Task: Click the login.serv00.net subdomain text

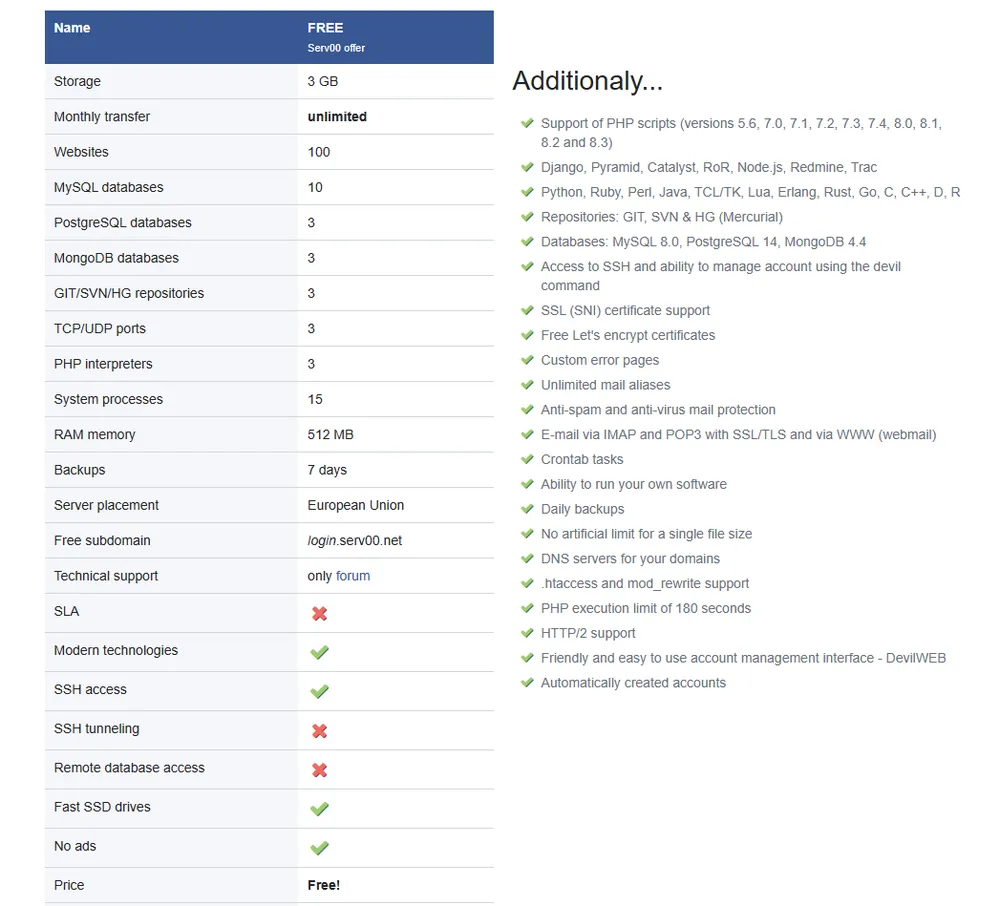Action: pos(354,541)
